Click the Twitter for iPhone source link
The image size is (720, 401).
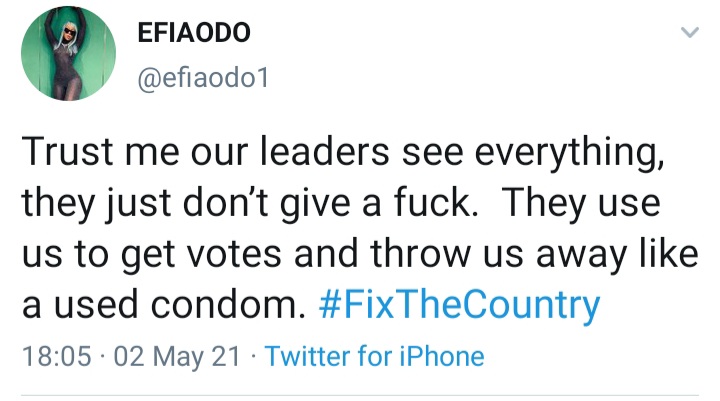tap(374, 356)
